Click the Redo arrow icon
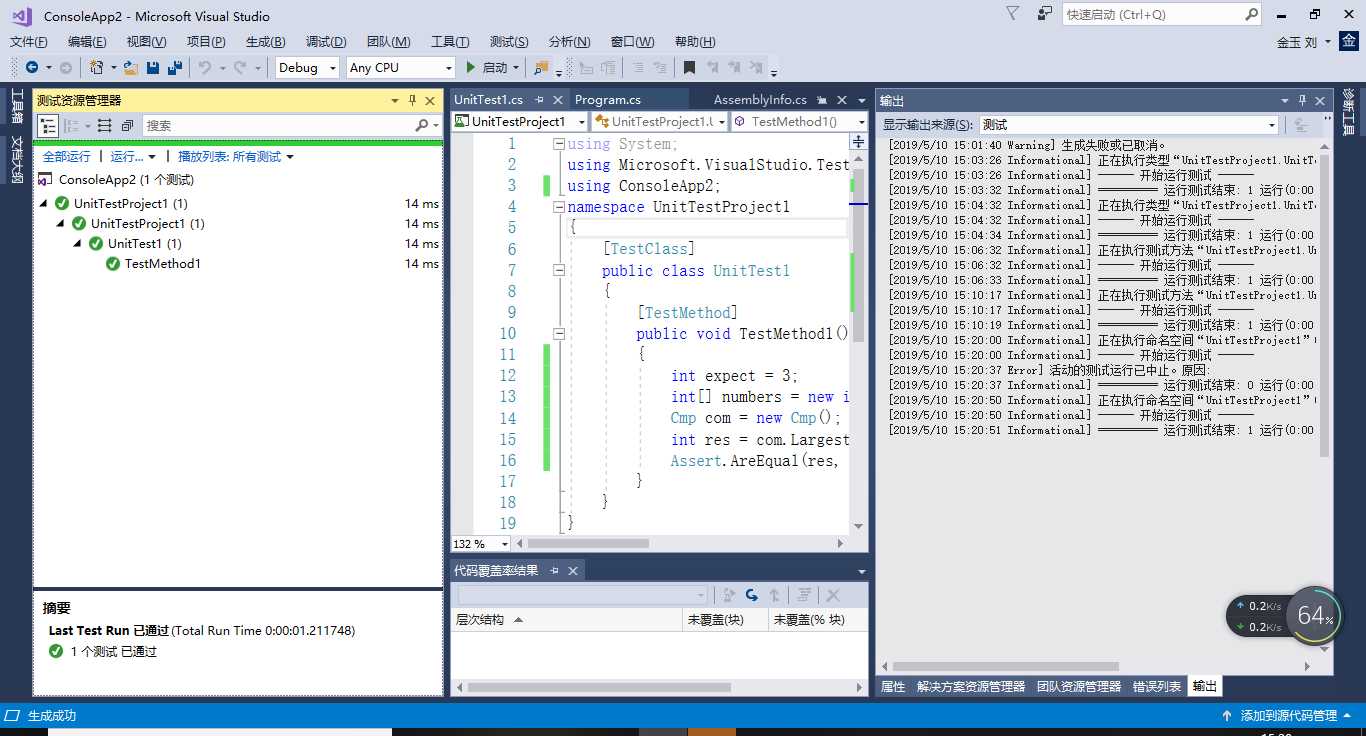 coord(240,67)
